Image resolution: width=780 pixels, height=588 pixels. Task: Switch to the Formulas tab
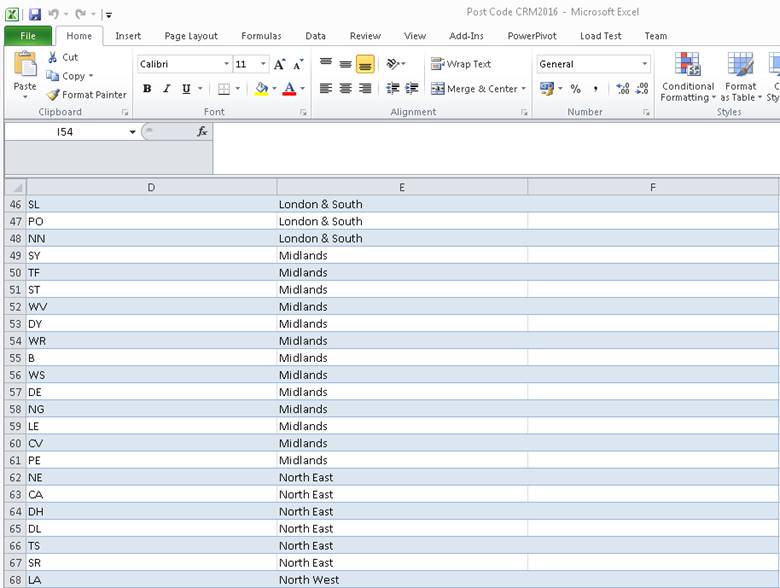click(261, 36)
